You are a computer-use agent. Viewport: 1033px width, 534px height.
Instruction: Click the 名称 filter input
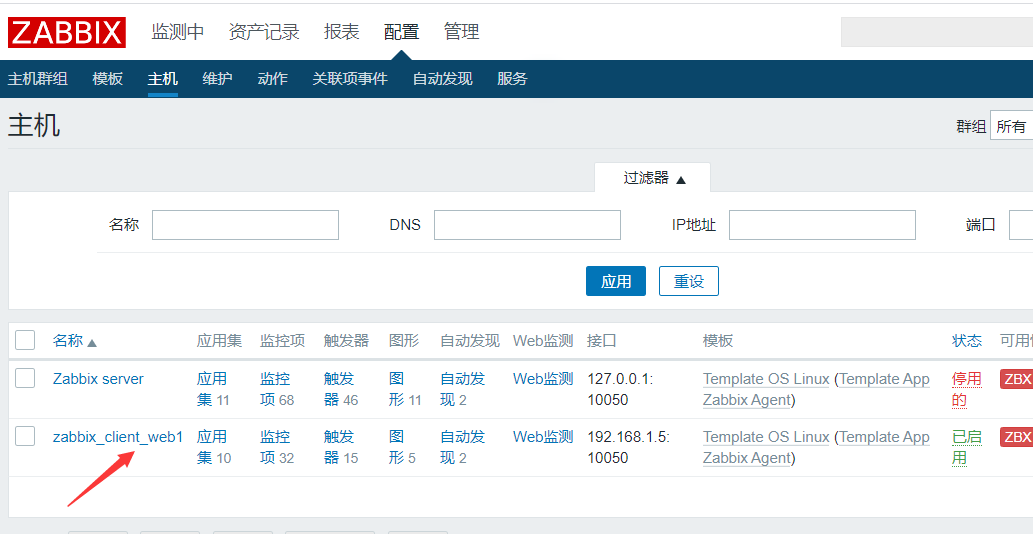245,225
